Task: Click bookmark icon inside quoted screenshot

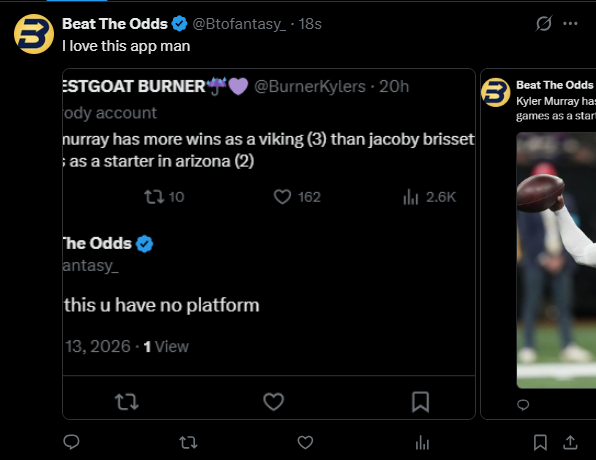Action: tap(420, 402)
